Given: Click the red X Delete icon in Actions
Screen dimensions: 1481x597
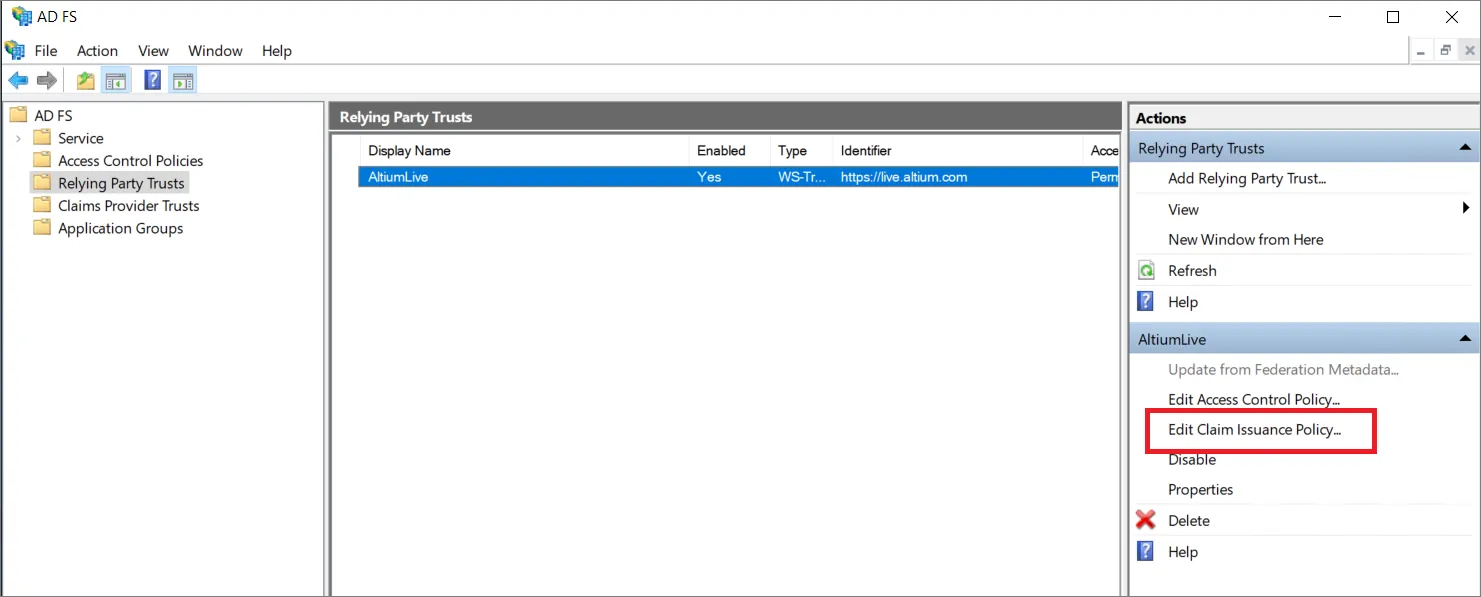Looking at the screenshot, I should [1146, 520].
